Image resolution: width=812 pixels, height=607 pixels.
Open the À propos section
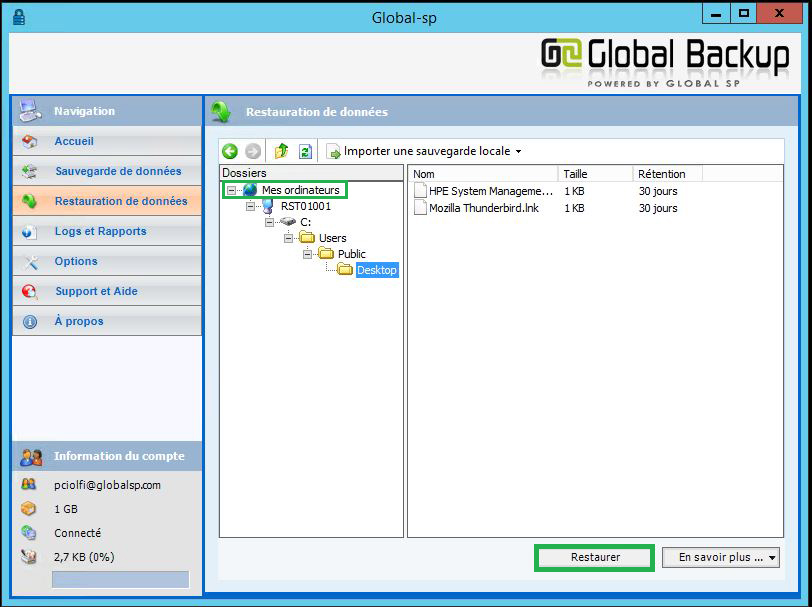(107, 322)
